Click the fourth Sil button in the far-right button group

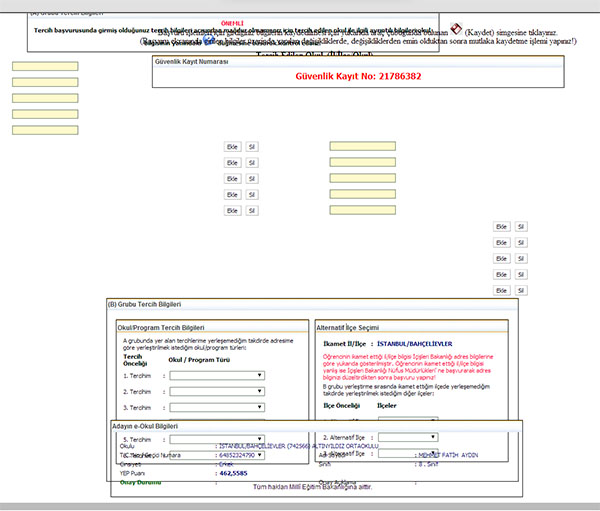point(521,275)
